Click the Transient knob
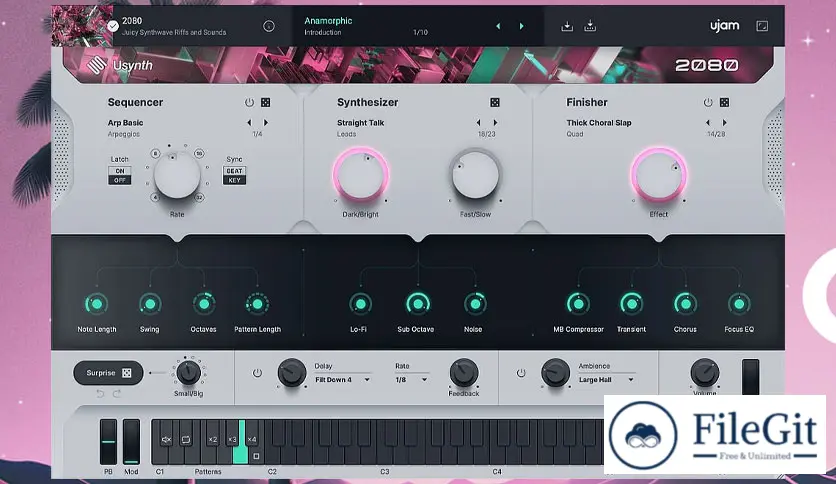Viewport: 836px width, 484px height. (x=632, y=304)
